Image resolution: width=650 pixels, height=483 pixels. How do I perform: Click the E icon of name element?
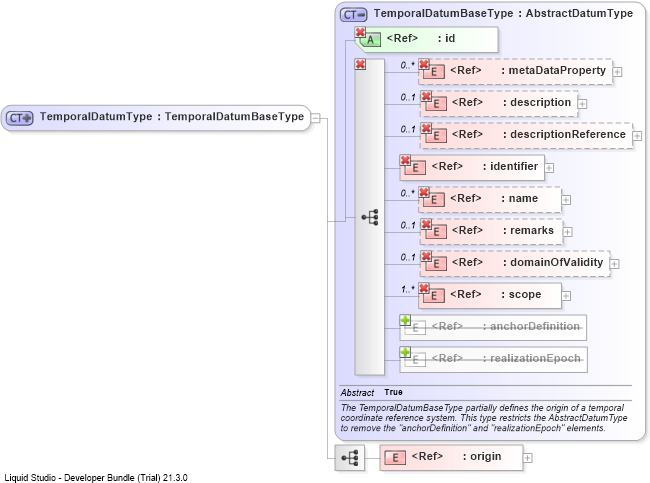tap(434, 200)
